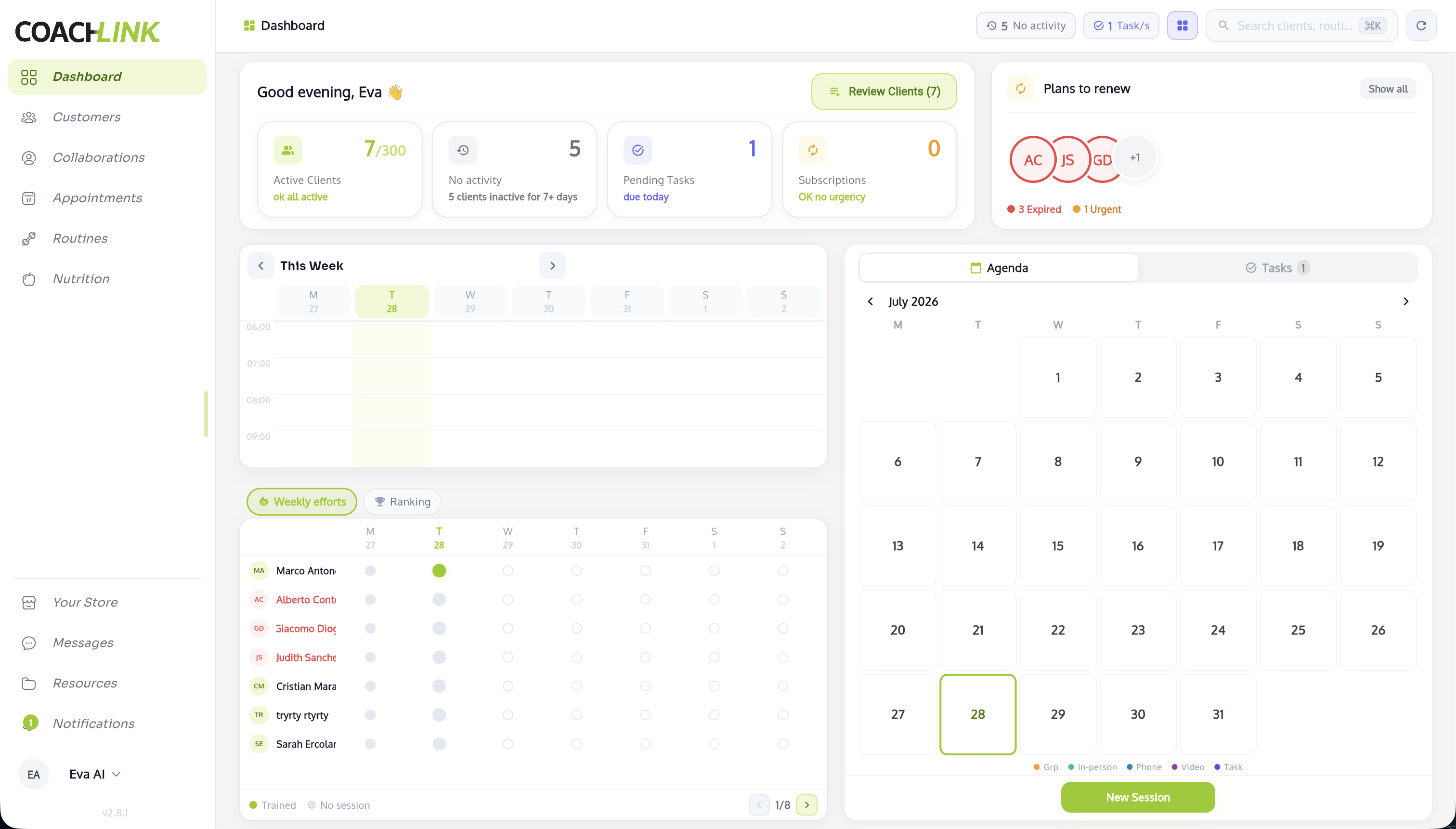The width and height of the screenshot is (1456, 829).
Task: Click the sidebar scrollbar handle
Action: coord(206,414)
